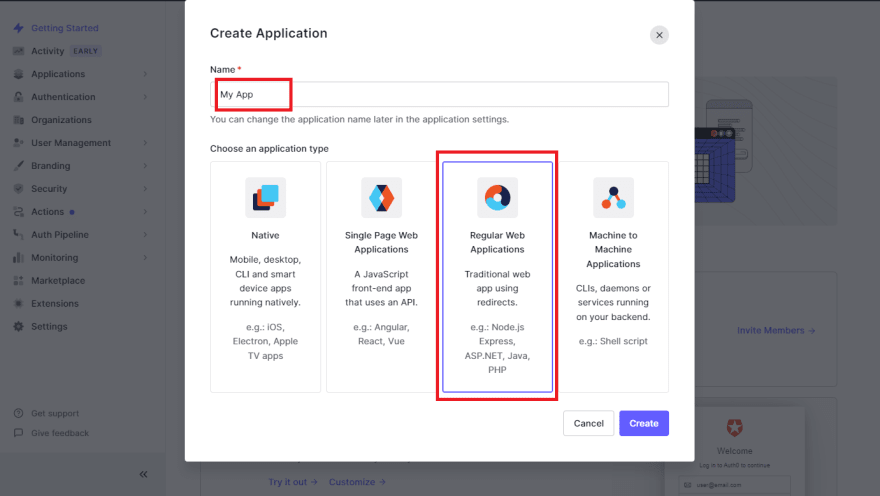Expand the User Management section
This screenshot has height=496, width=880.
[x=145, y=143]
